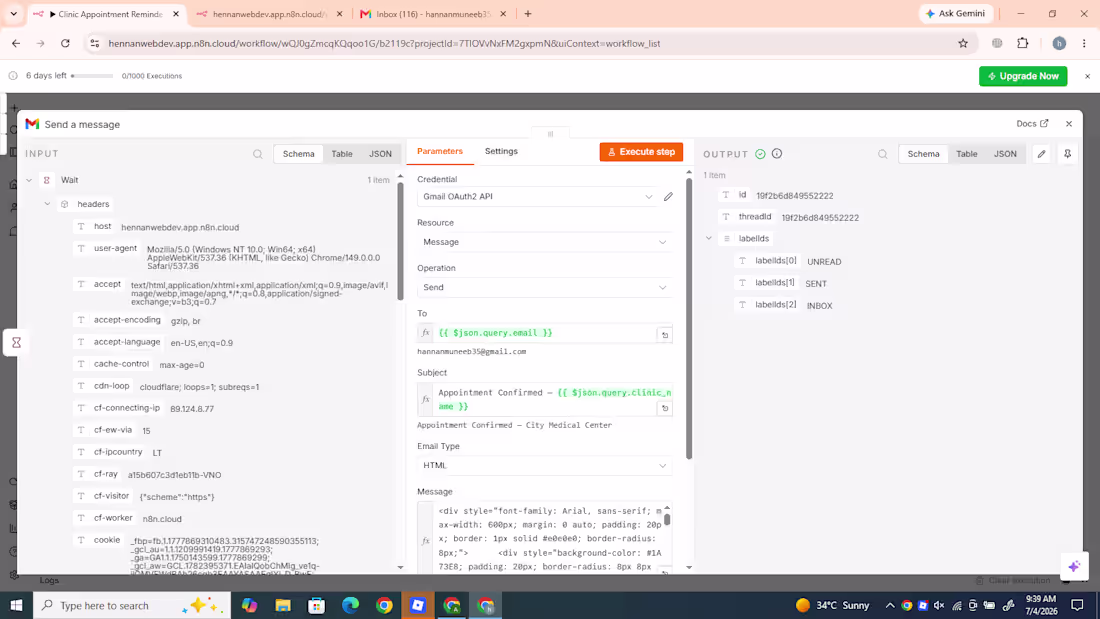This screenshot has height=619, width=1100.
Task: Select the Parameters tab
Action: (x=440, y=151)
